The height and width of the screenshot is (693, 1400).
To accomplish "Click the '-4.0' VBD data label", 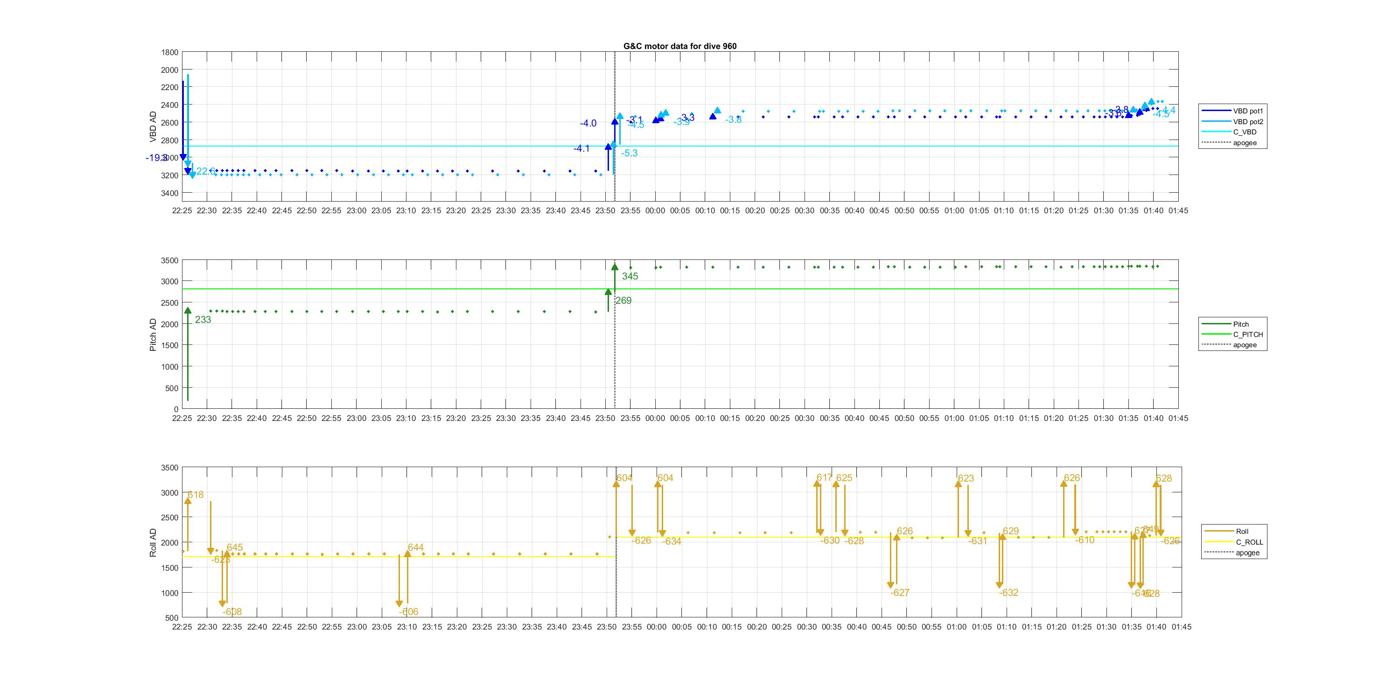I will coord(588,123).
